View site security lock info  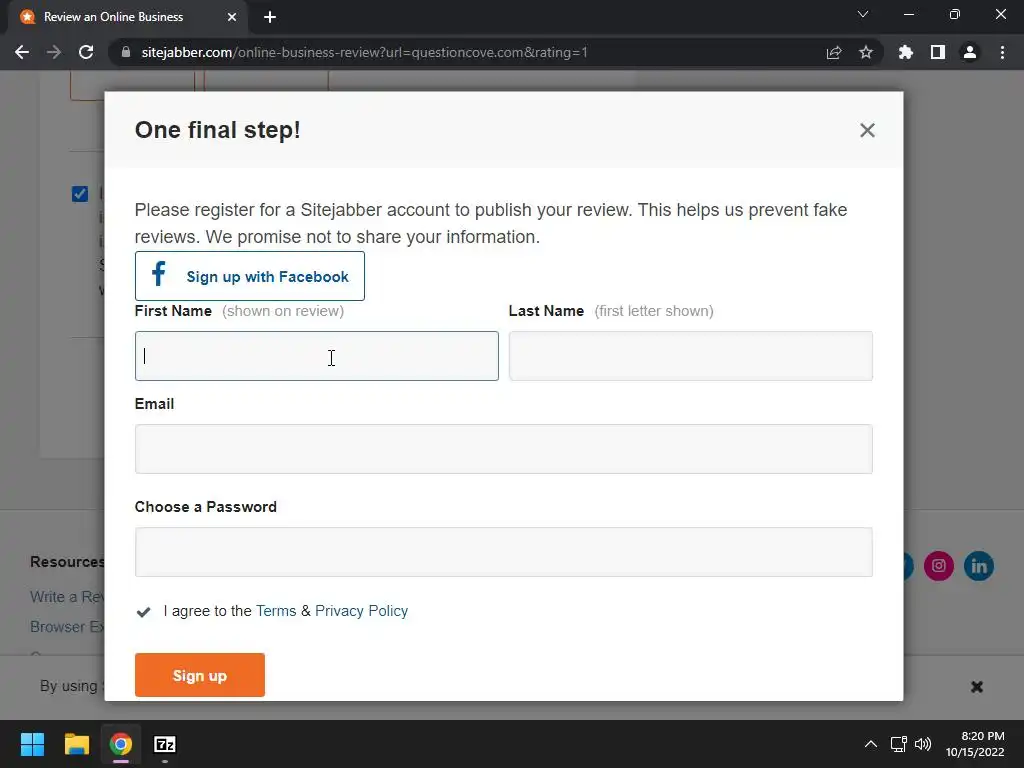click(x=126, y=52)
